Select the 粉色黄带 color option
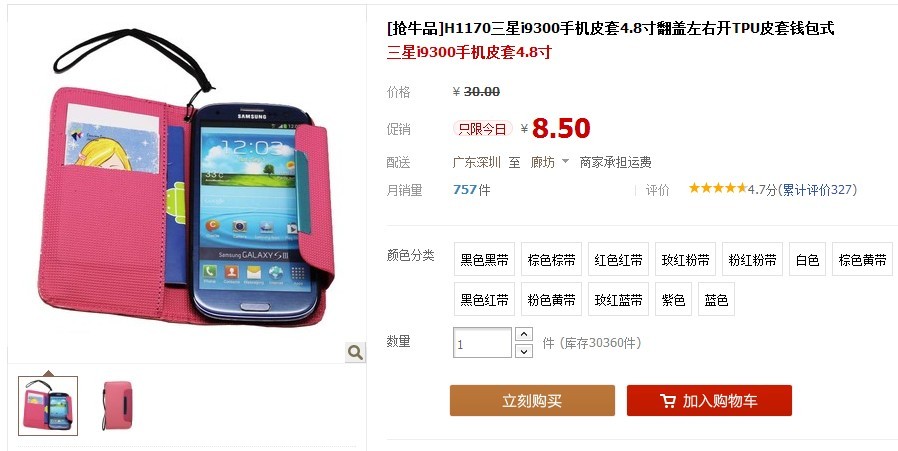Viewport: 898px width, 451px height. tap(552, 299)
